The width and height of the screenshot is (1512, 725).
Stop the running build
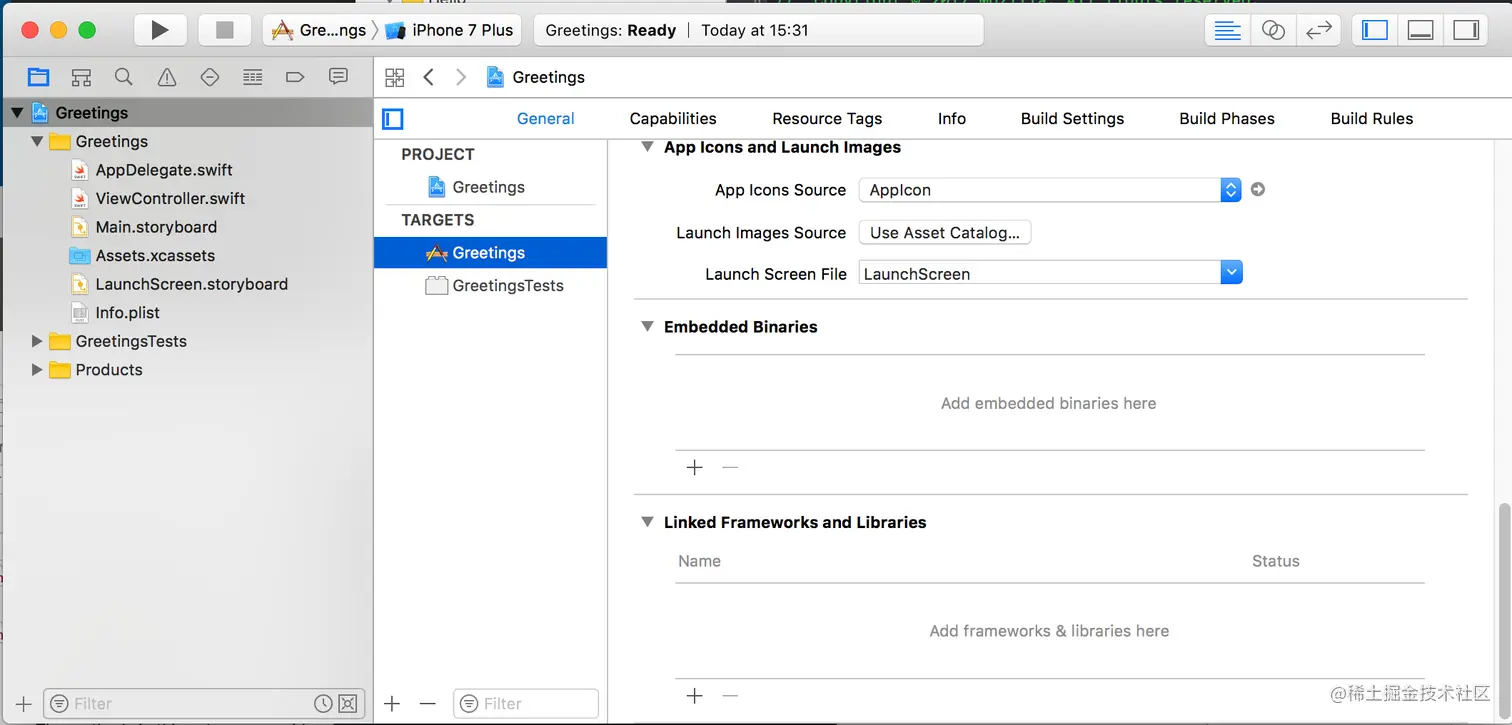pyautogui.click(x=224, y=30)
